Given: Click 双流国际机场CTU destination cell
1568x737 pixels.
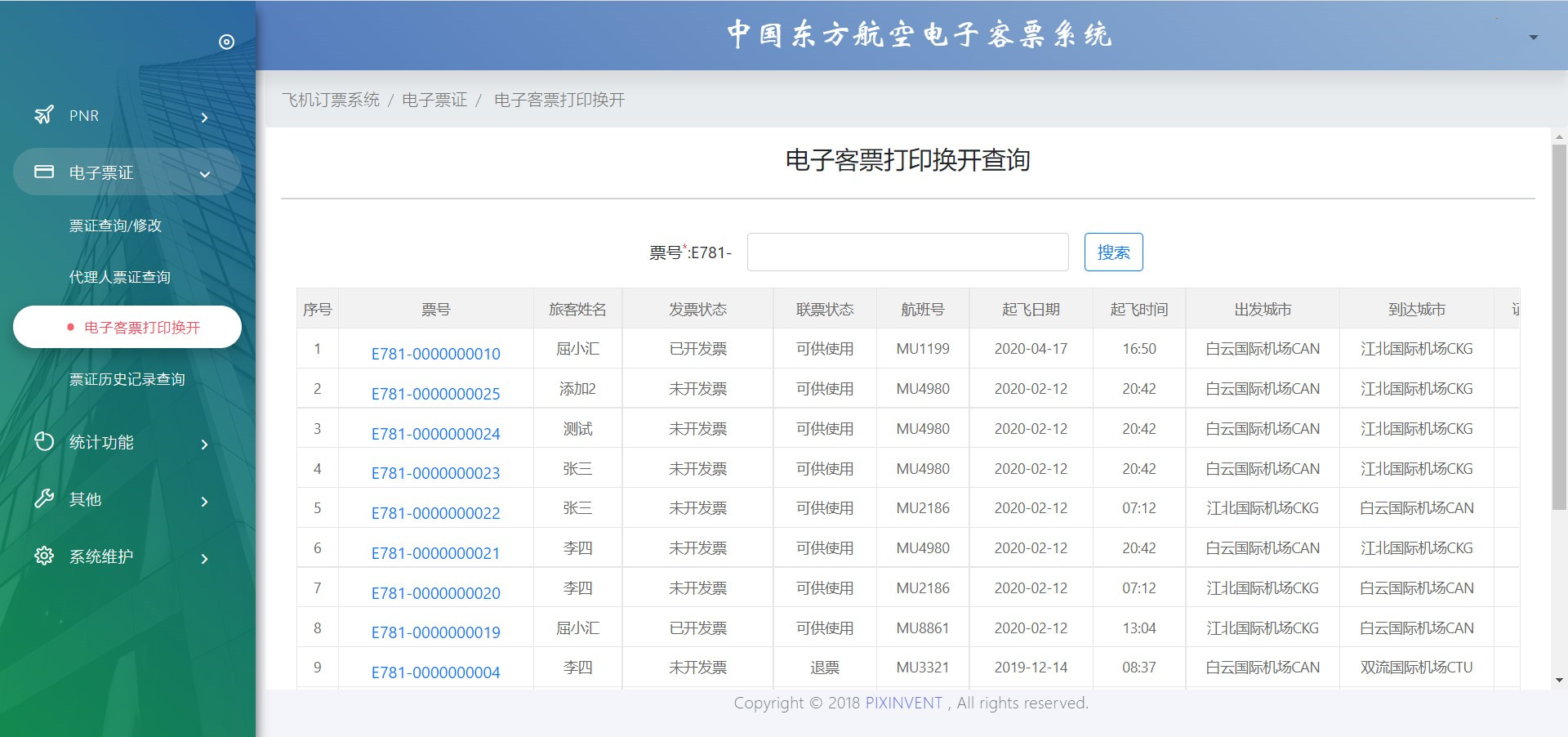Looking at the screenshot, I should tap(1417, 668).
